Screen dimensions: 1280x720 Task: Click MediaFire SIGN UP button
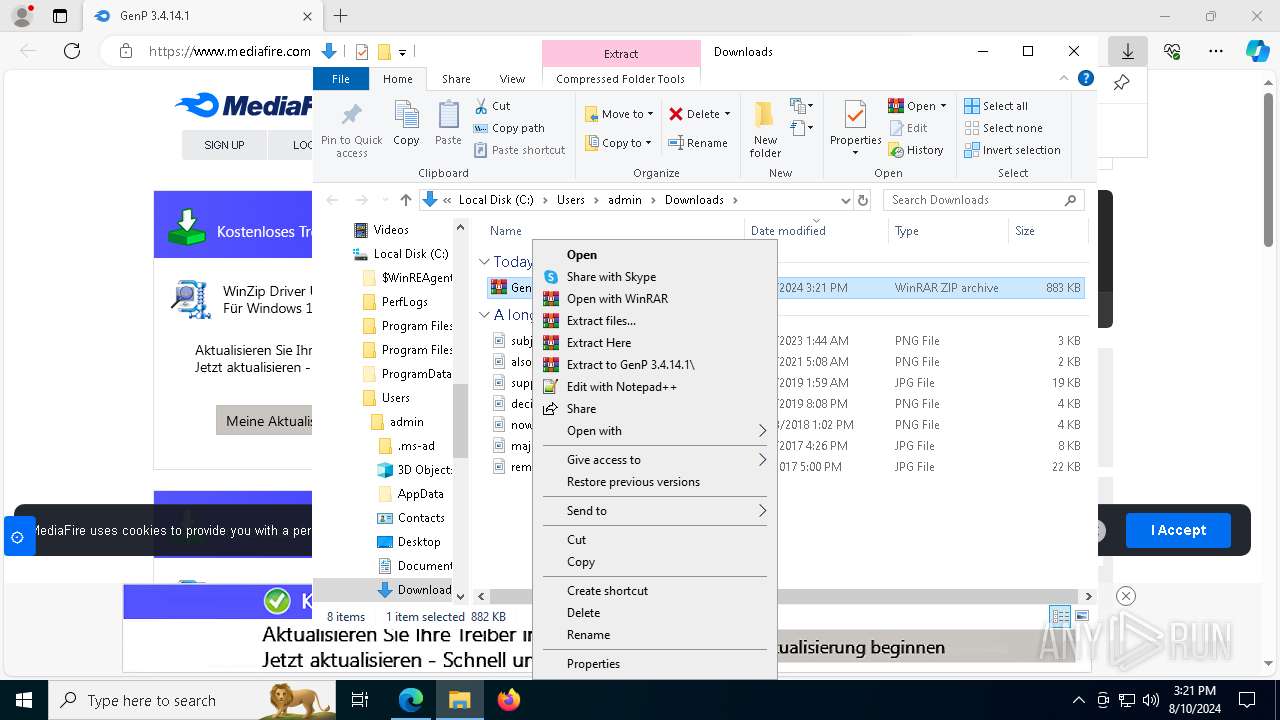[224, 145]
